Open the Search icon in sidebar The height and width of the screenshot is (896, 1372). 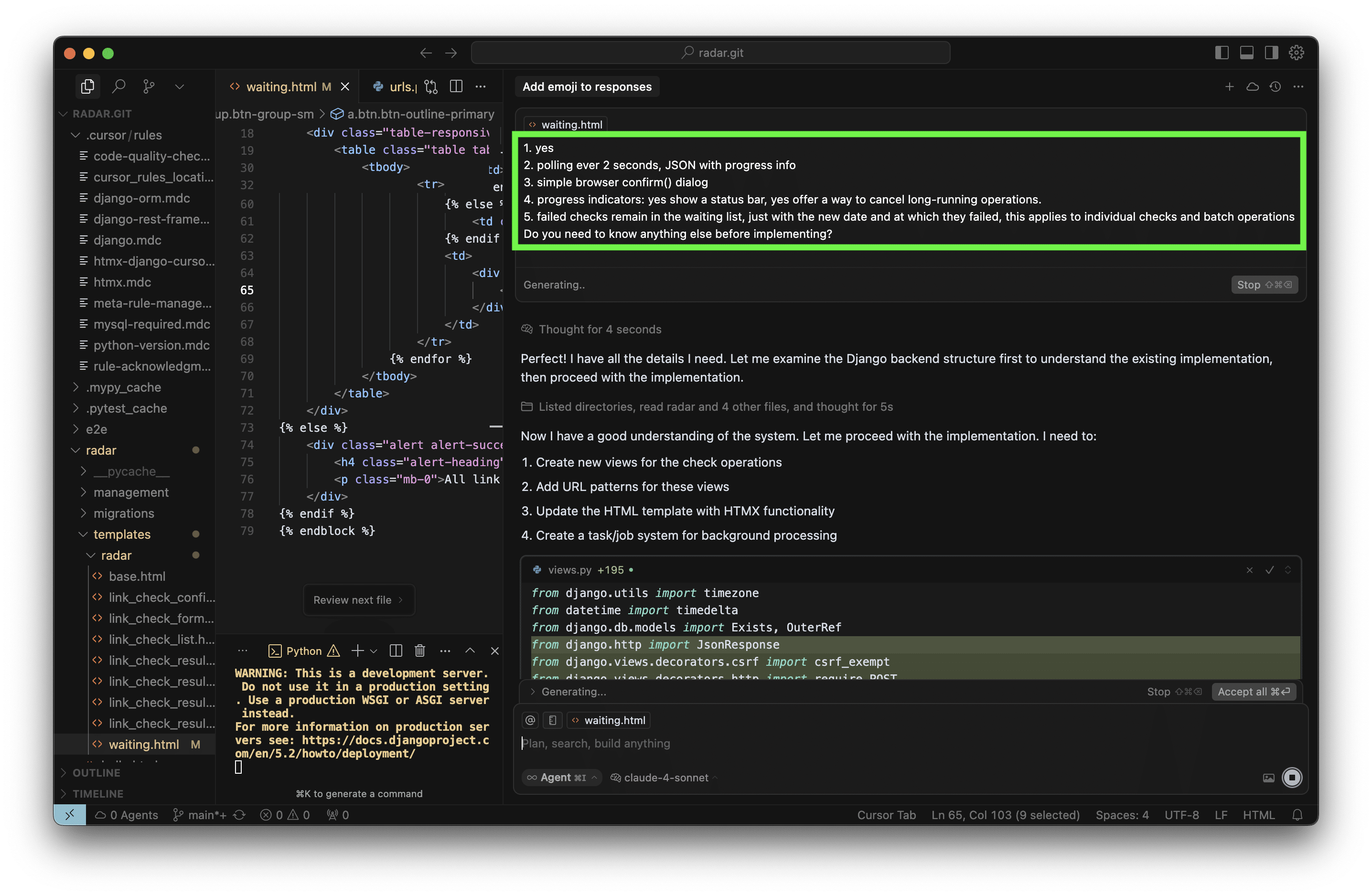[x=119, y=86]
